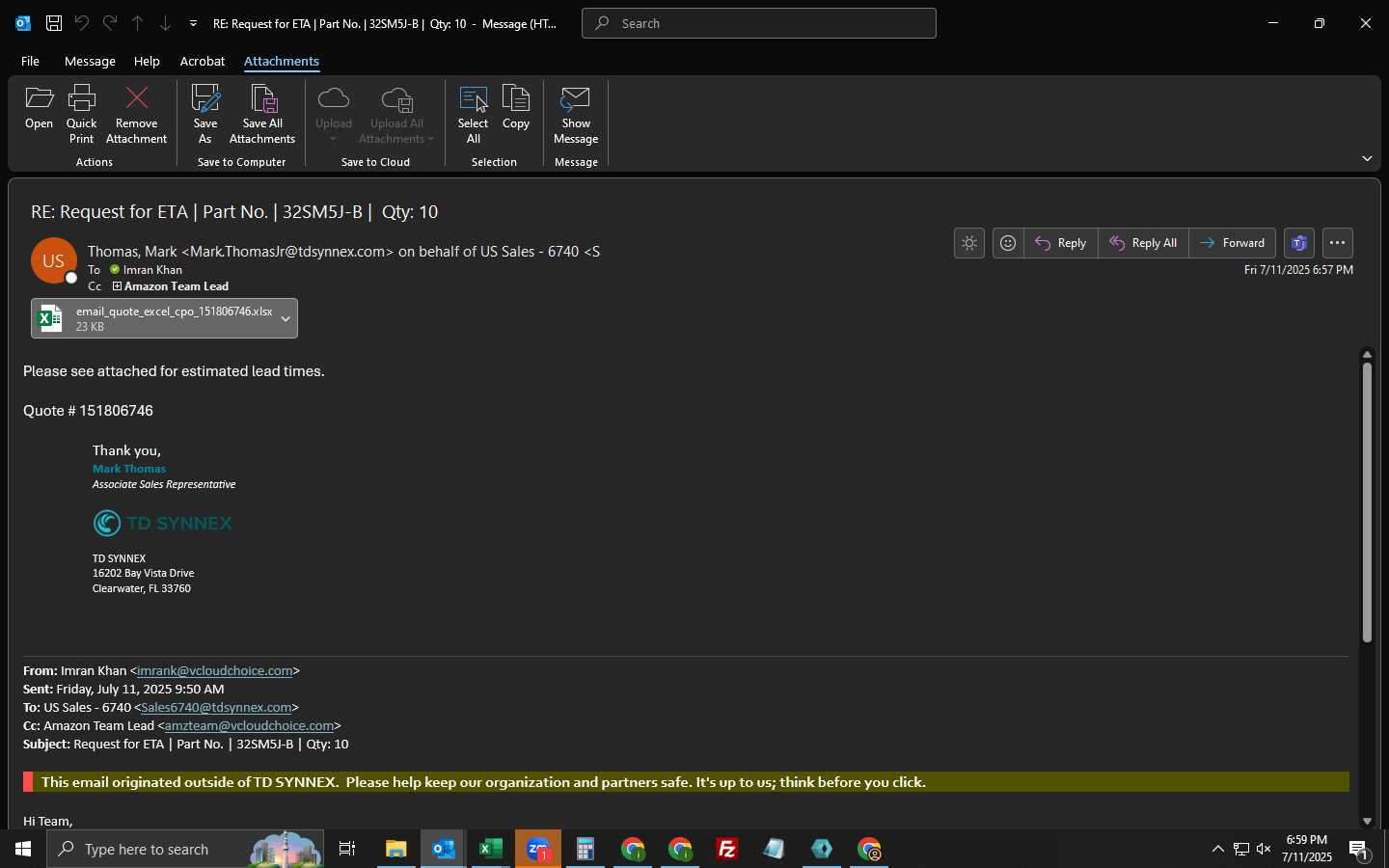The height and width of the screenshot is (868, 1389).
Task: Click Remove Attachment in the ribbon
Action: click(x=137, y=115)
